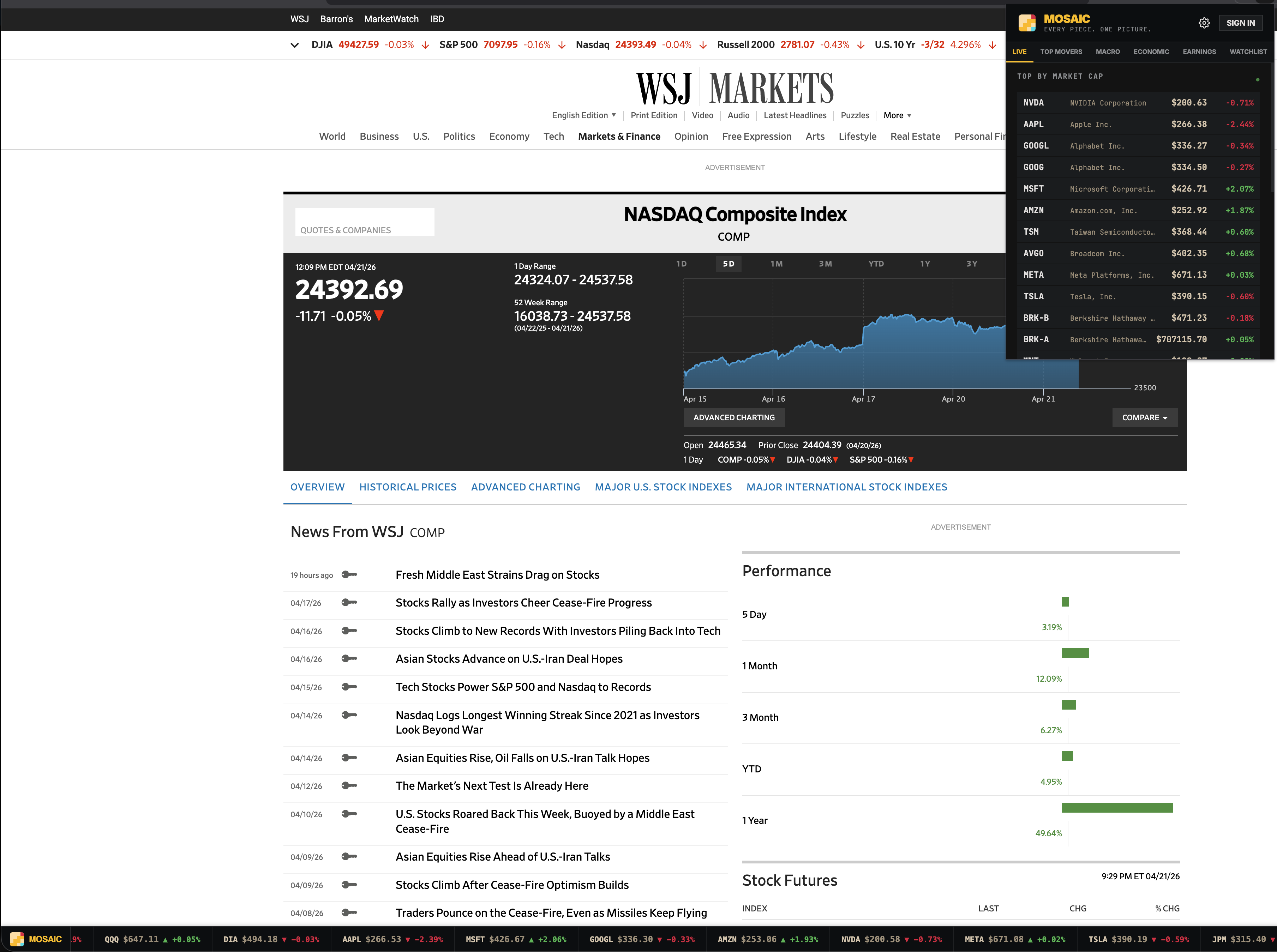The width and height of the screenshot is (1277, 952).
Task: Click the WSJ Markets masthead logo
Action: click(735, 88)
